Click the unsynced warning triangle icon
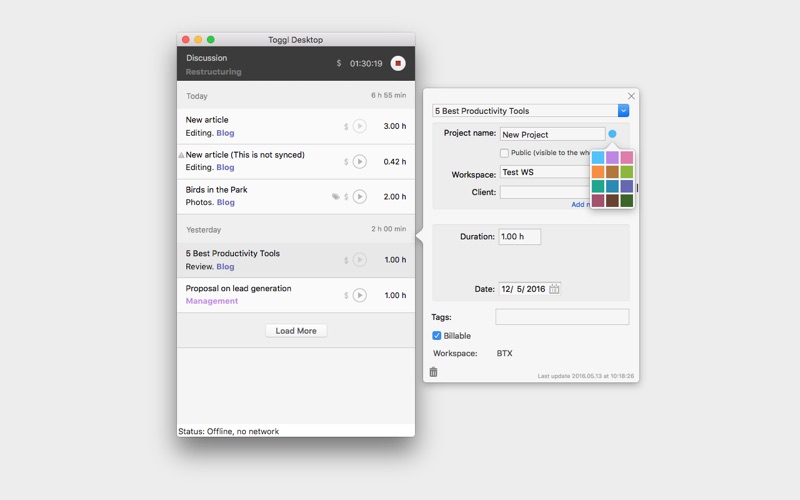This screenshot has width=800, height=500. [181, 155]
